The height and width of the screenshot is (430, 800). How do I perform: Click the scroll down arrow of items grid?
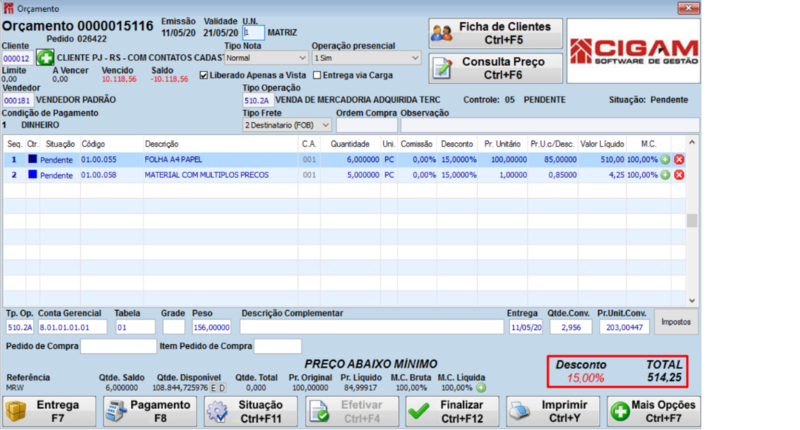click(692, 300)
